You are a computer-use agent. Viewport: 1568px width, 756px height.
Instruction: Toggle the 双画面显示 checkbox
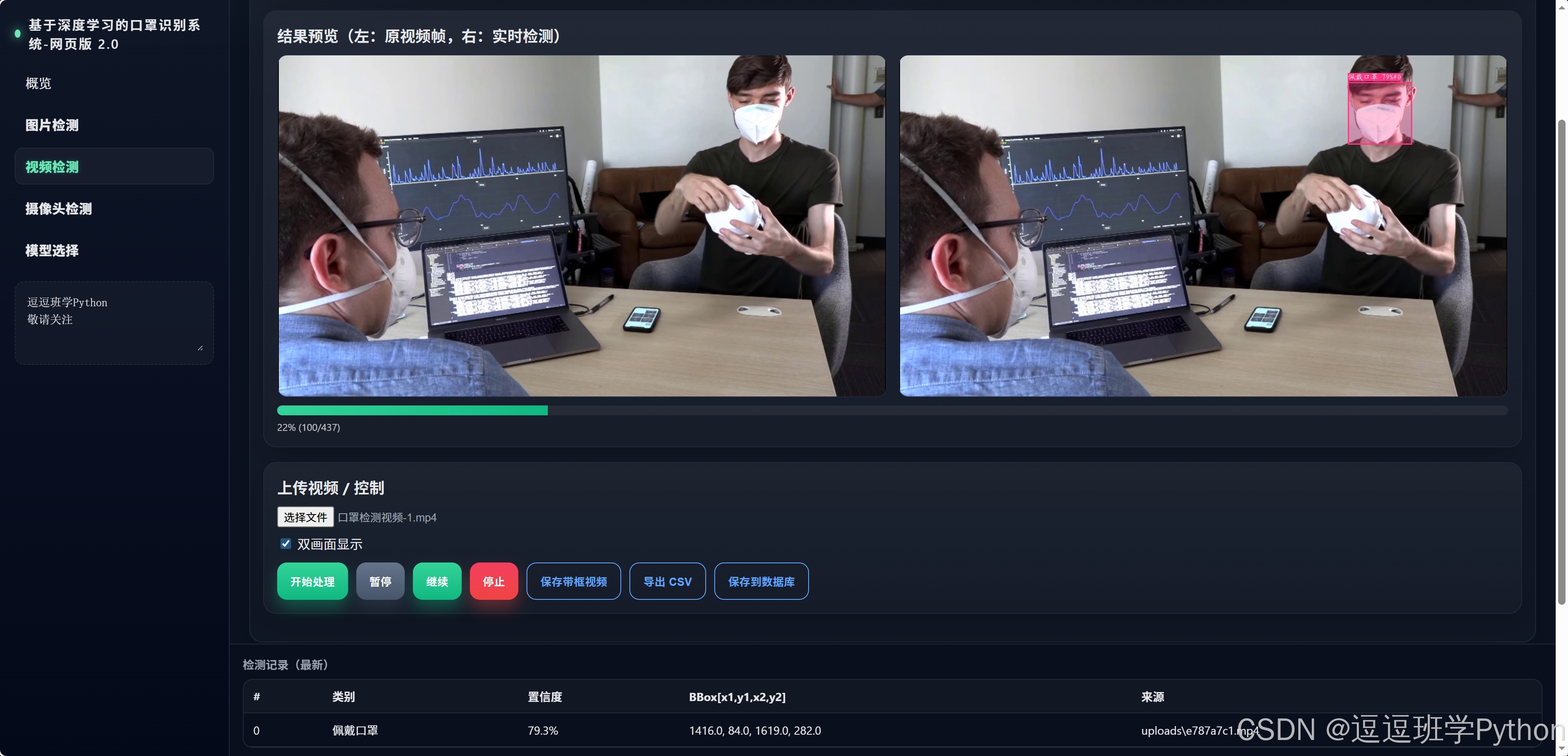[x=285, y=544]
